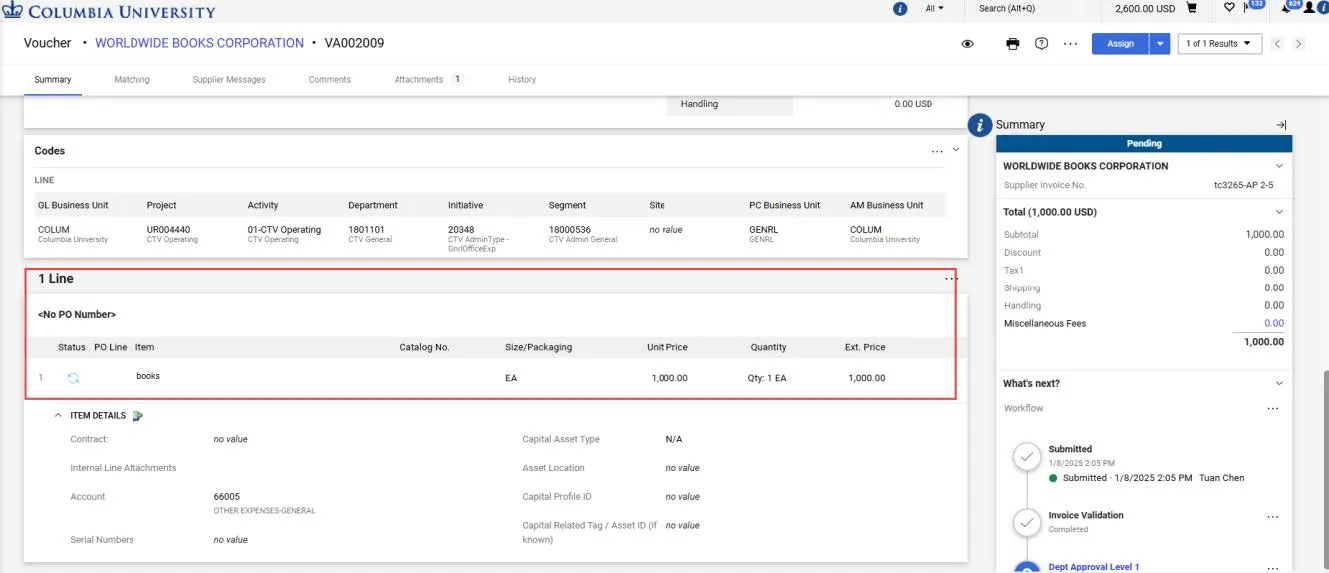1329x573 pixels.
Task: Click Capital Asset Type value N/A
Action: (x=674, y=439)
